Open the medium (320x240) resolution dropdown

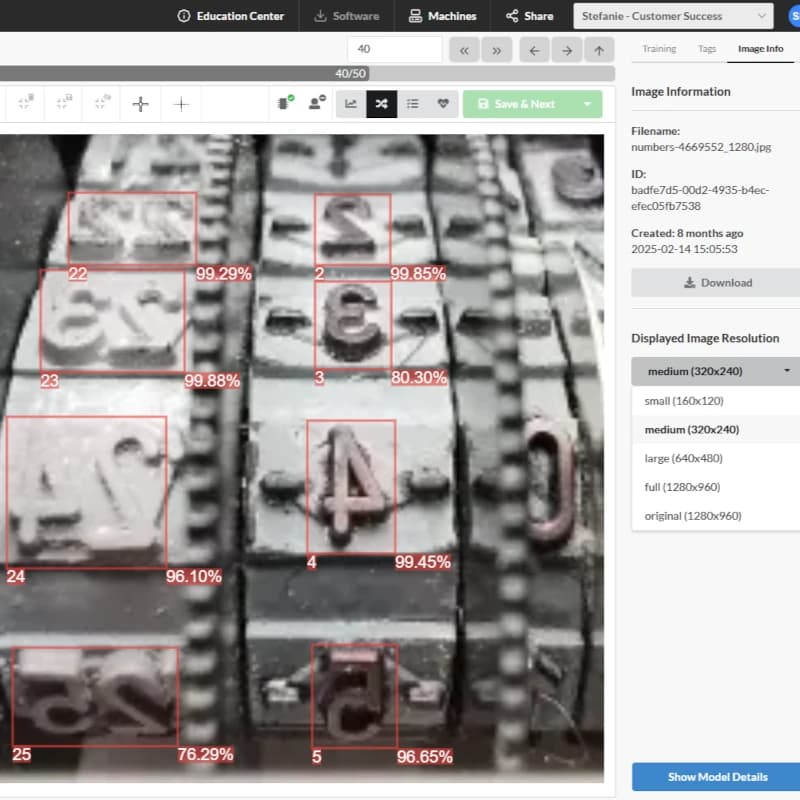coord(714,370)
